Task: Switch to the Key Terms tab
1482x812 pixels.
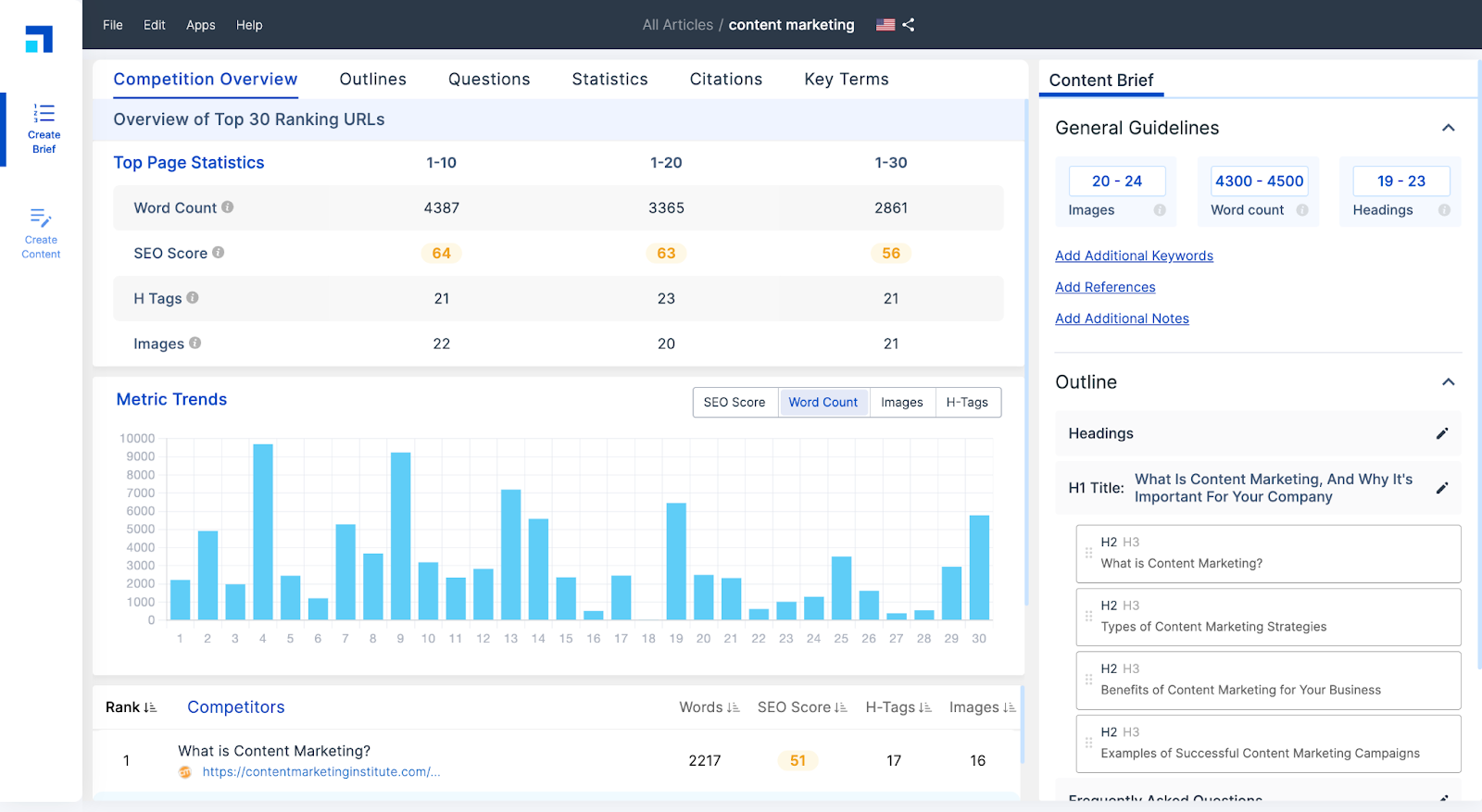Action: click(x=846, y=80)
